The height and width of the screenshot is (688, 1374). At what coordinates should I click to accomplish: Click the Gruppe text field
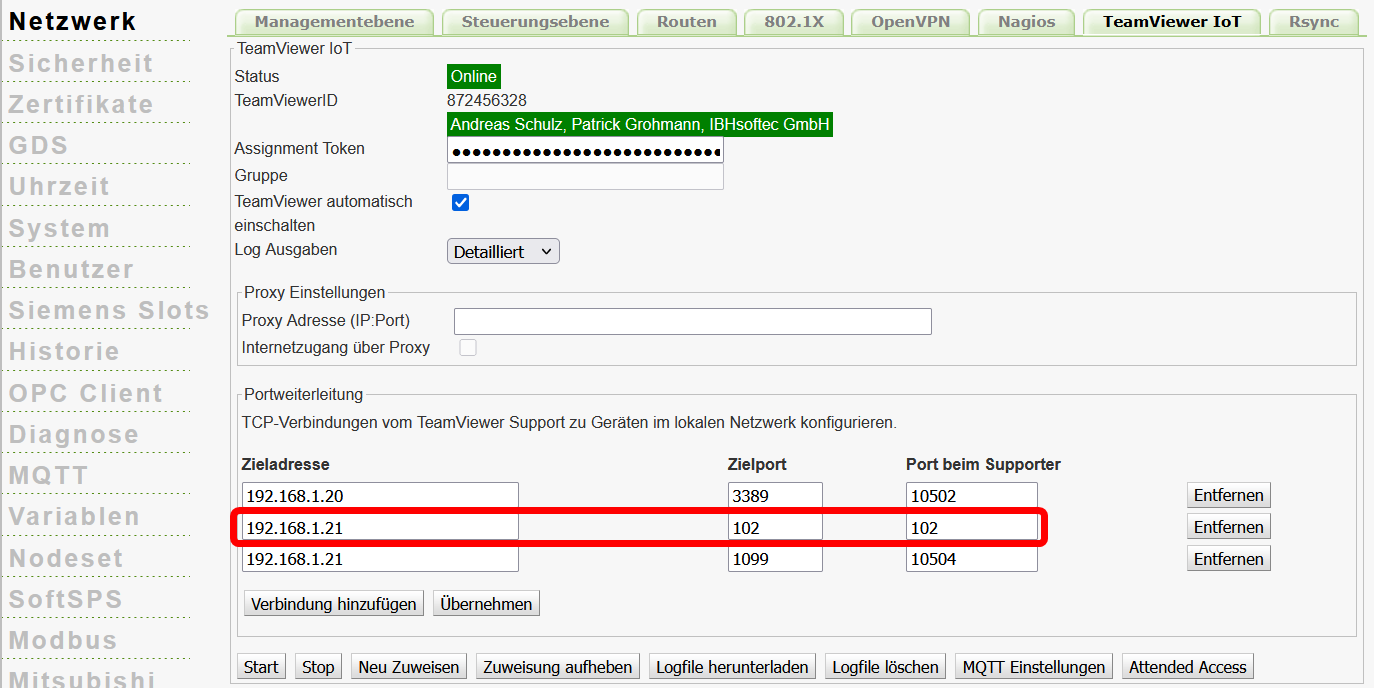point(585,176)
